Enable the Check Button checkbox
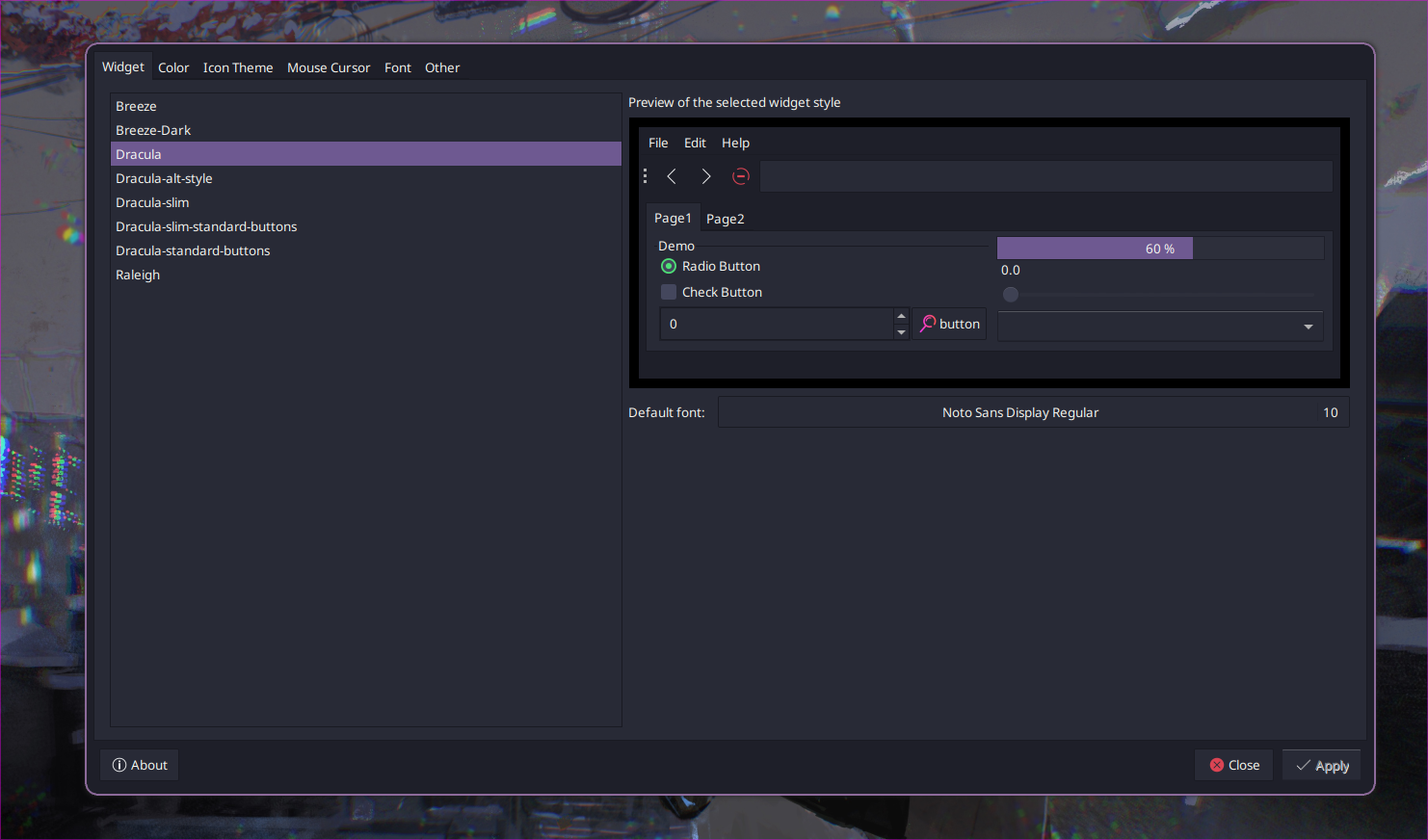 pos(669,292)
